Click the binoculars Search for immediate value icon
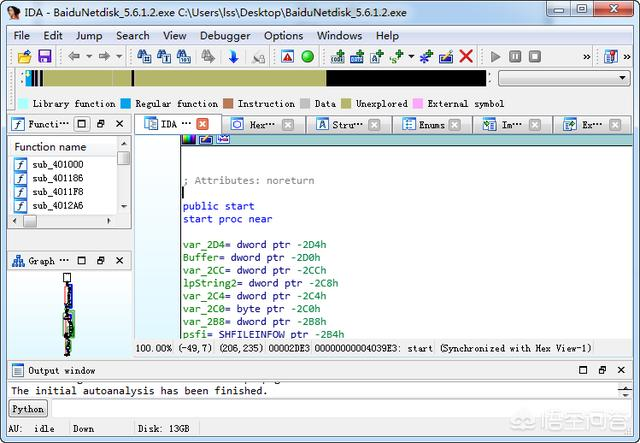 [183, 56]
